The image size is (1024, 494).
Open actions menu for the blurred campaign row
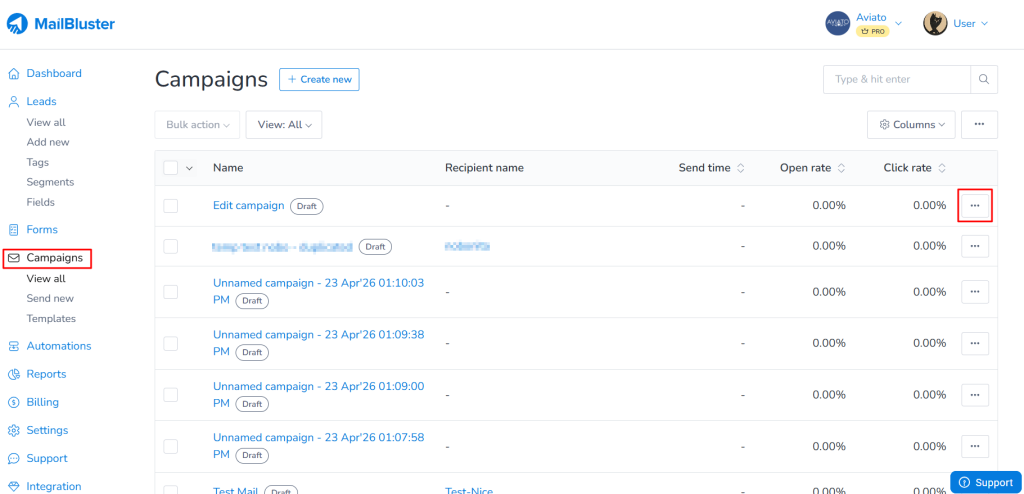click(x=975, y=246)
